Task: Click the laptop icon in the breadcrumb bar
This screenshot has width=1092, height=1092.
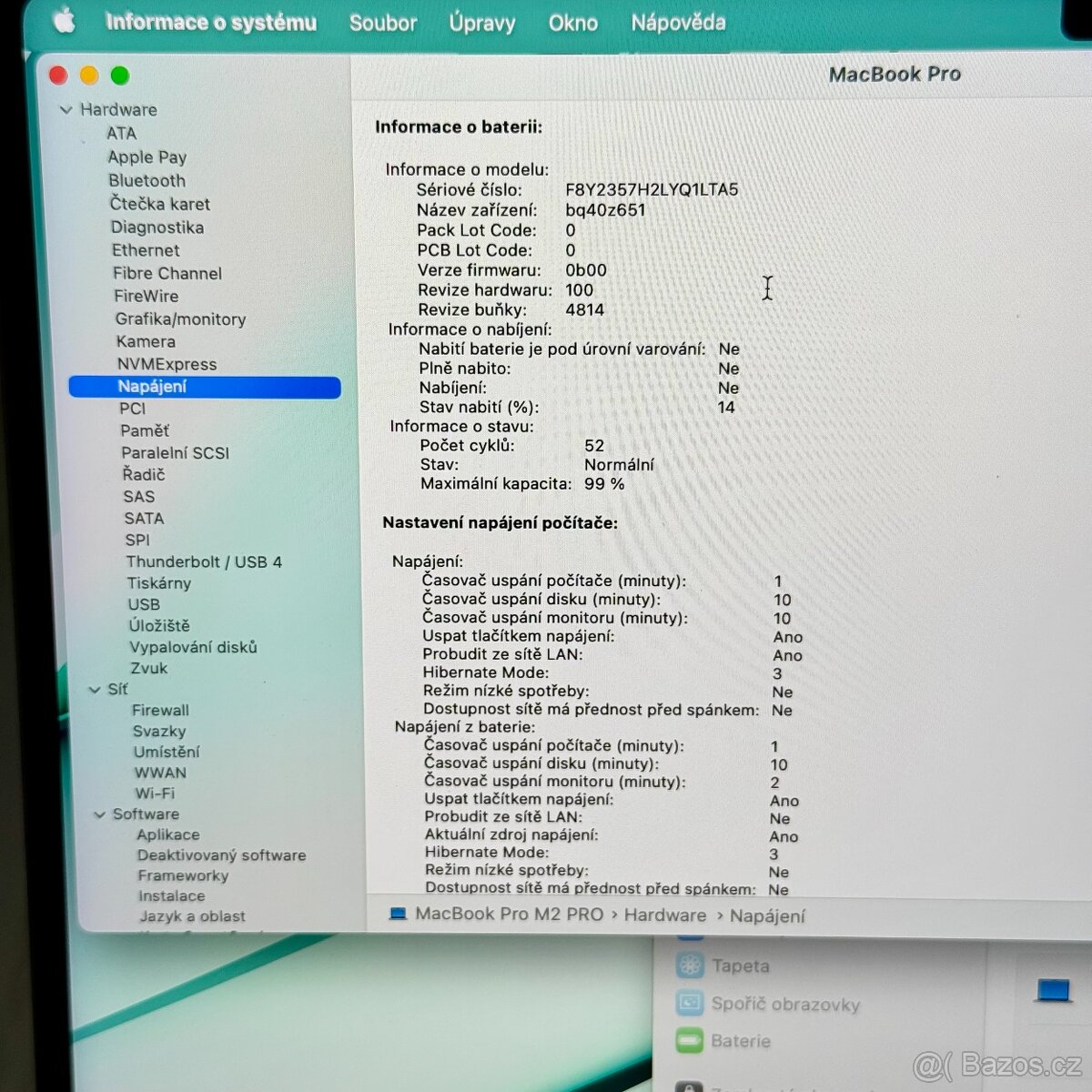Action: click(x=397, y=915)
